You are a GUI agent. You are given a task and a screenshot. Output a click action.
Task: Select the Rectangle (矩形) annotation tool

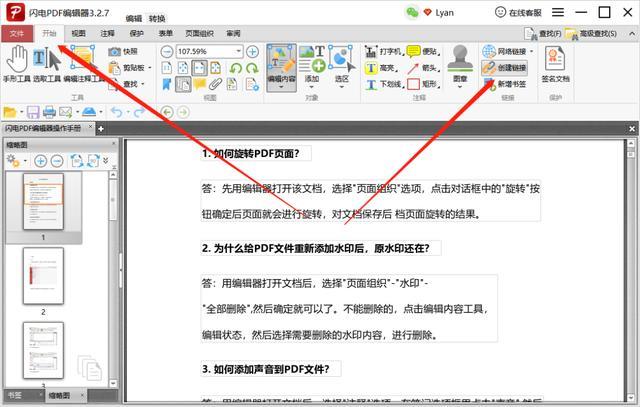click(423, 84)
